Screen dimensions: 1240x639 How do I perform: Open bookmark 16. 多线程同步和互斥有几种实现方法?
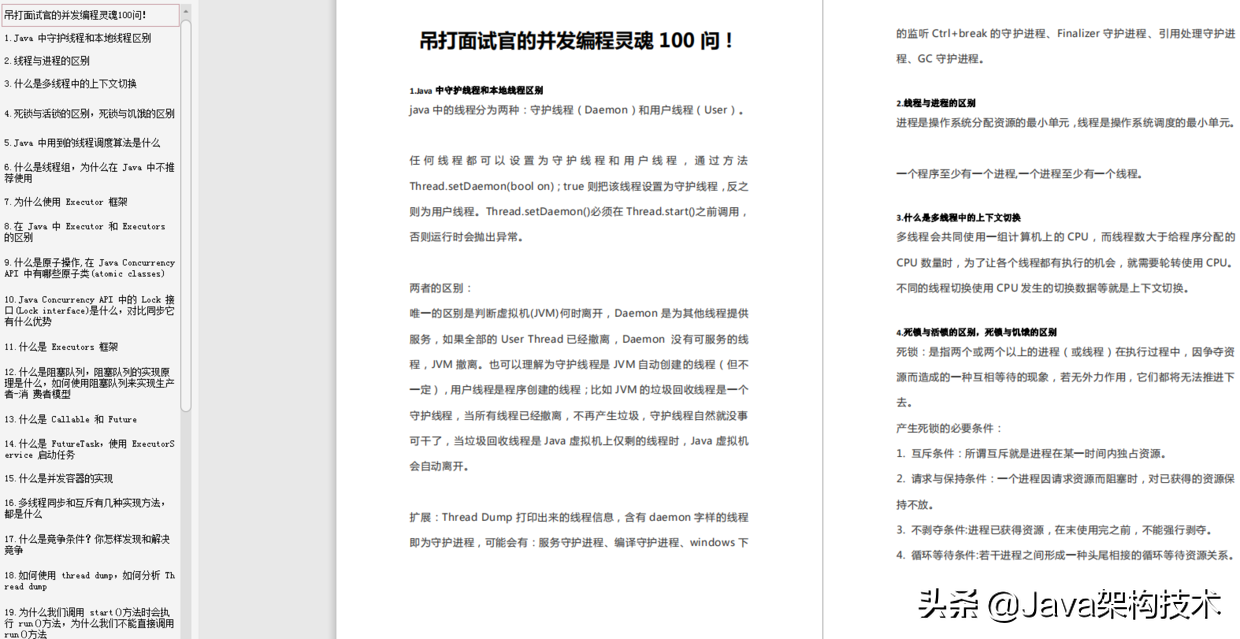coord(85,508)
